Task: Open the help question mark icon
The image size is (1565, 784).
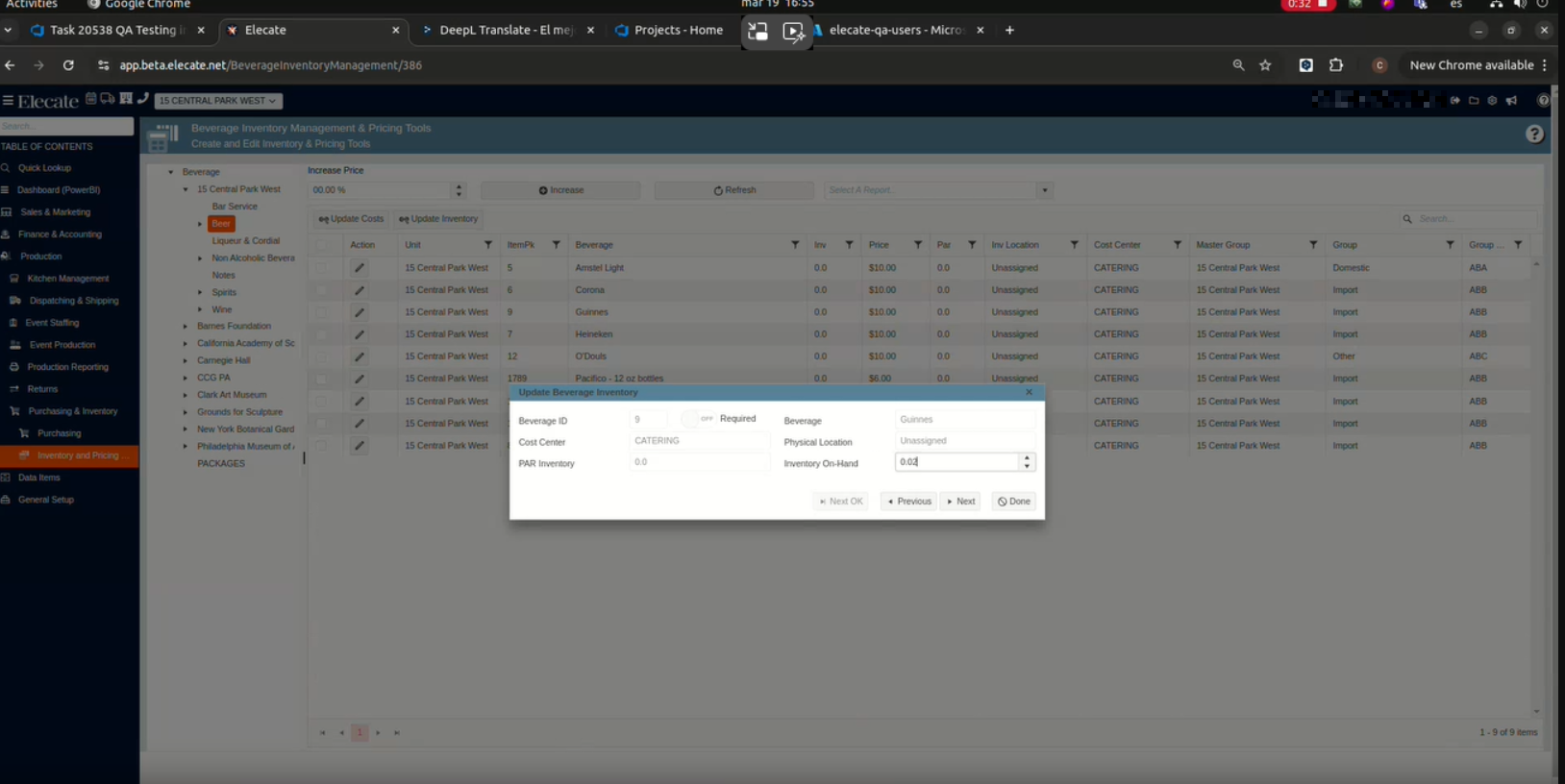Action: (x=1534, y=135)
